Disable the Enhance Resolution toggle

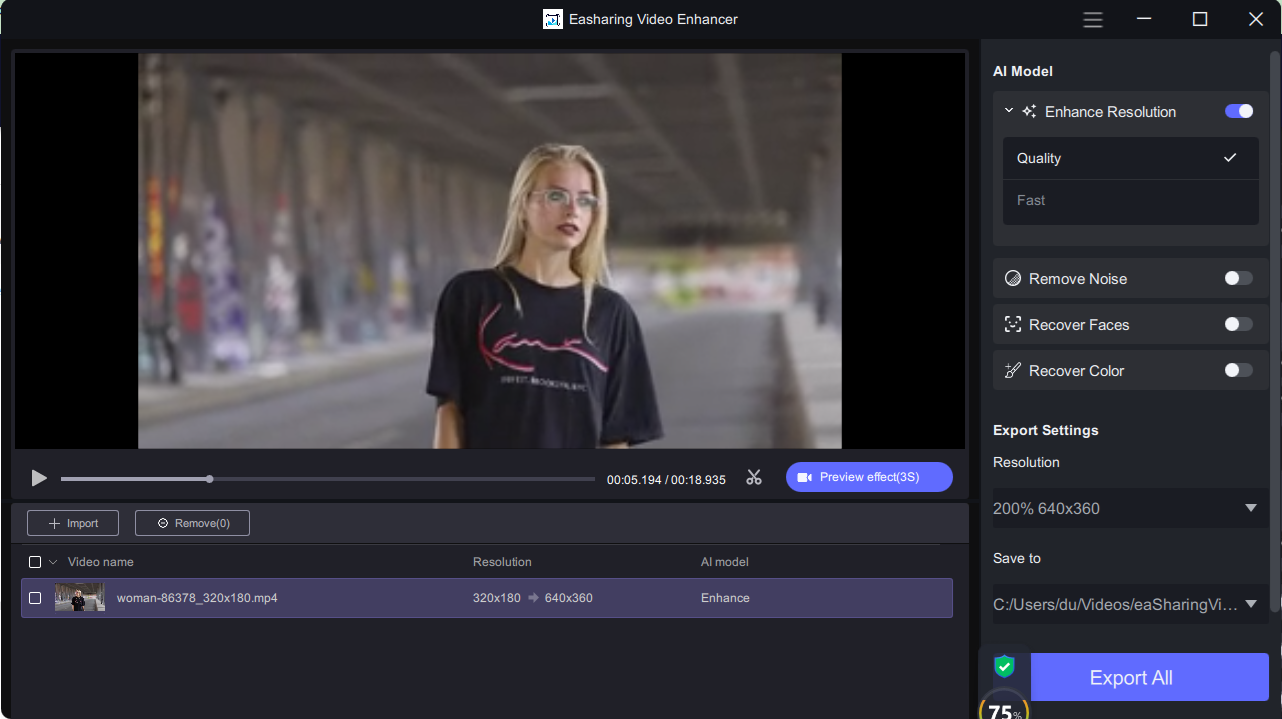click(x=1238, y=111)
